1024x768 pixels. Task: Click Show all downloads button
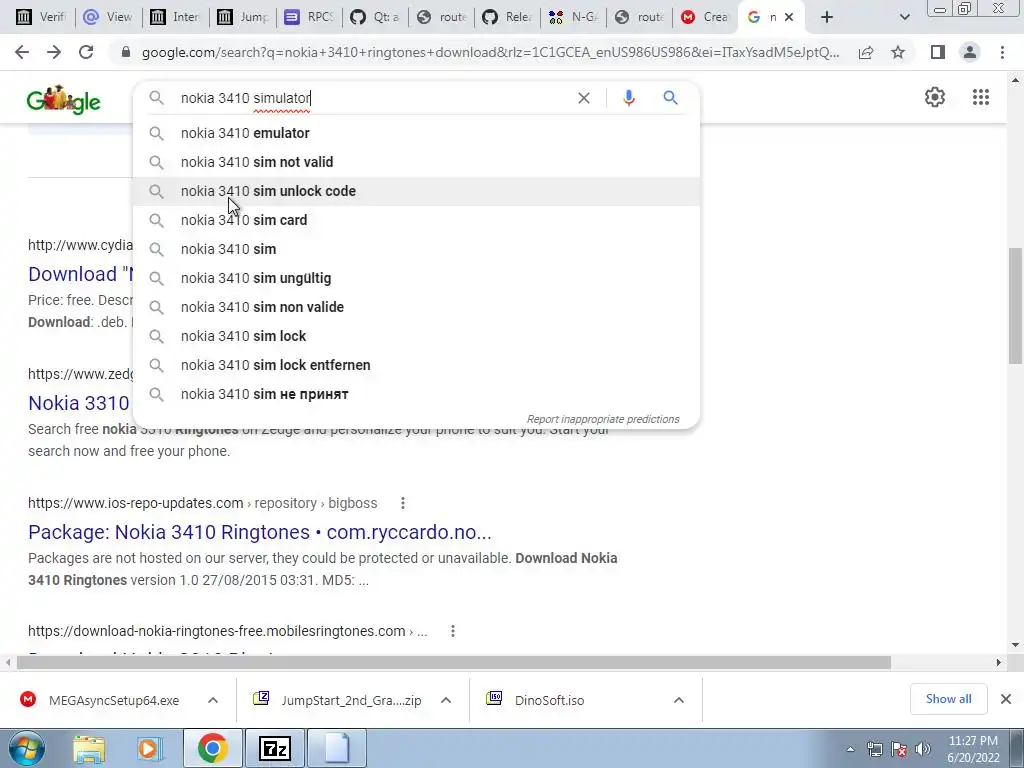point(948,699)
